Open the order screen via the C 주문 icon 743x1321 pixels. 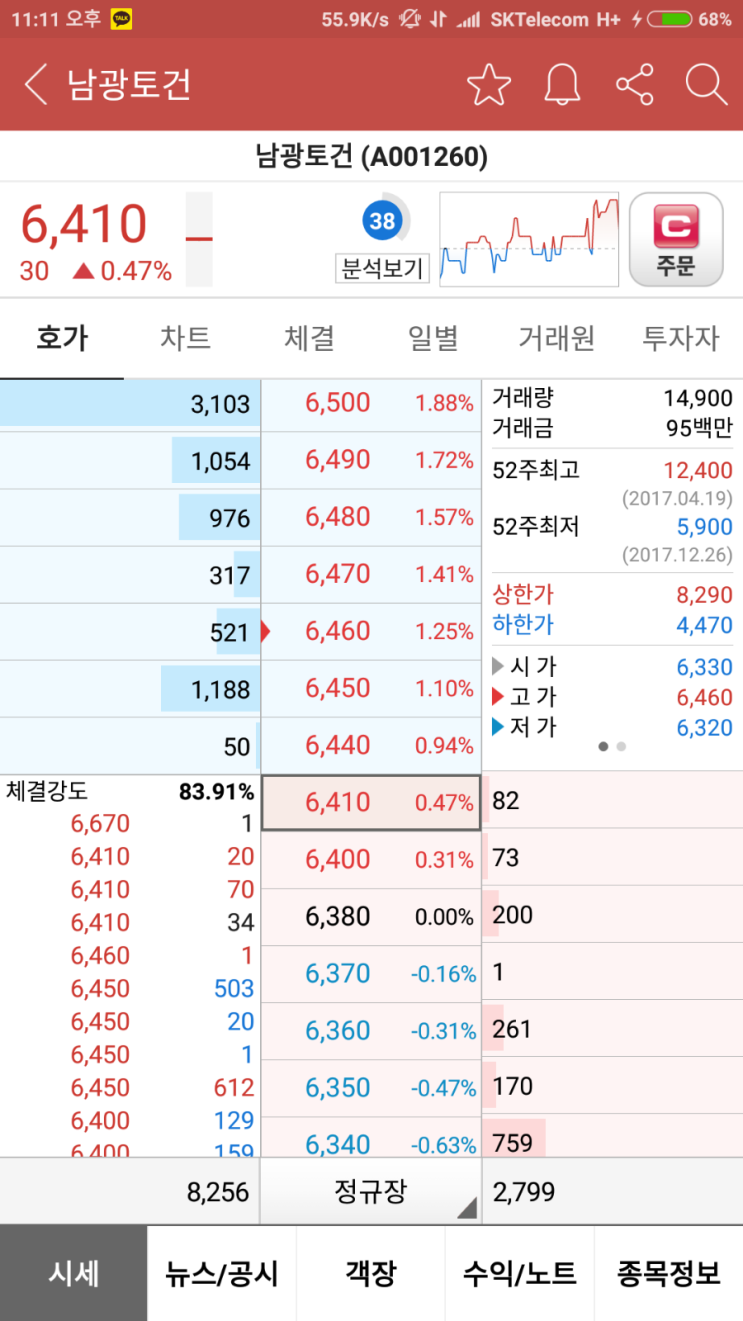pos(676,238)
